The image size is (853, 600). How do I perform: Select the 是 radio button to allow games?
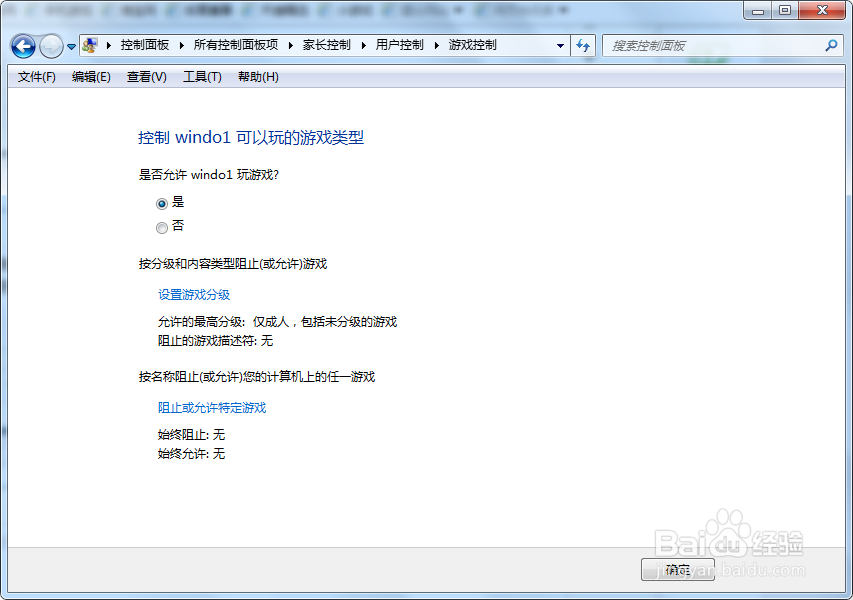[x=161, y=203]
